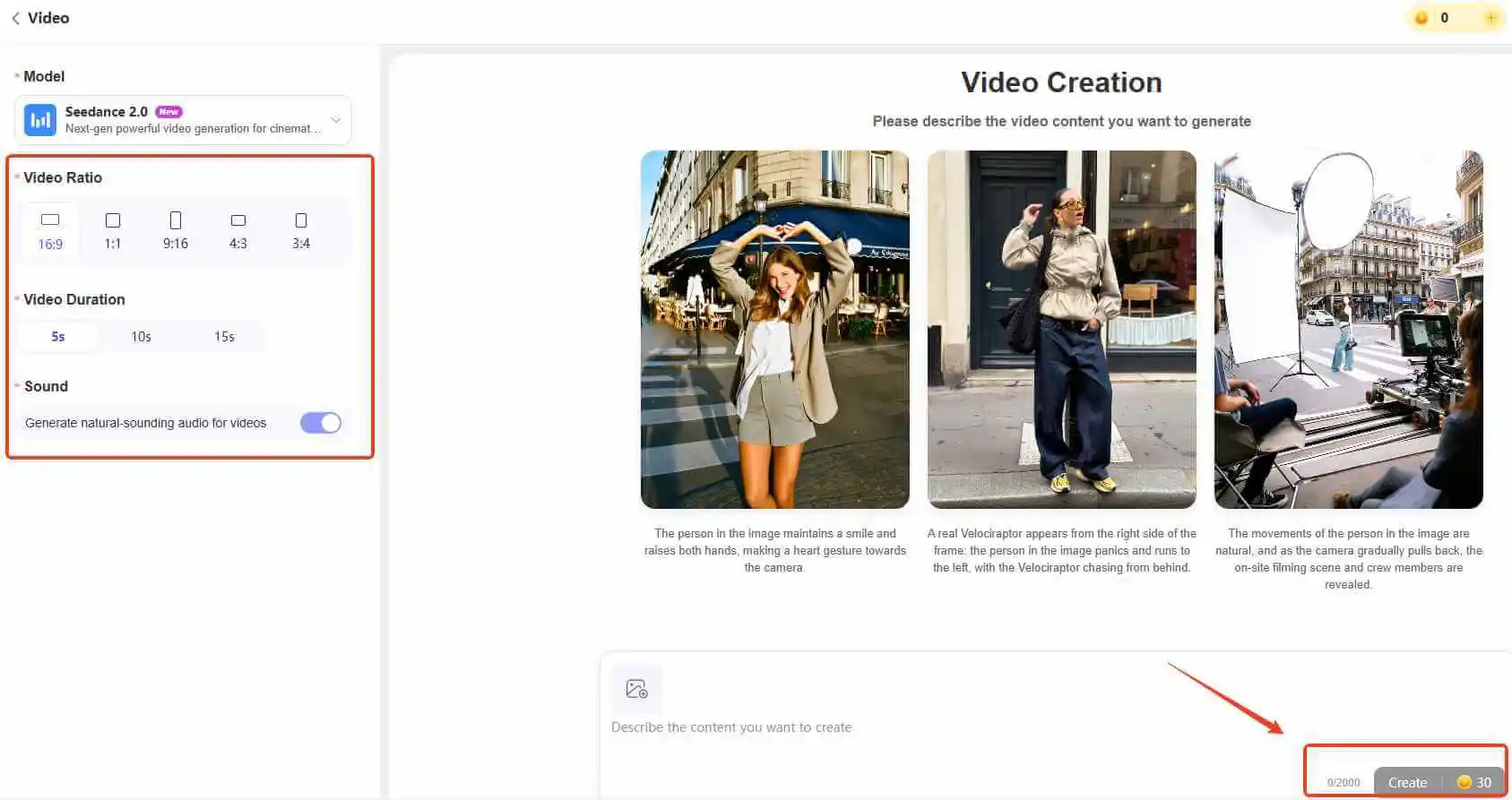
Task: Click the Sound section label
Action: click(x=46, y=386)
